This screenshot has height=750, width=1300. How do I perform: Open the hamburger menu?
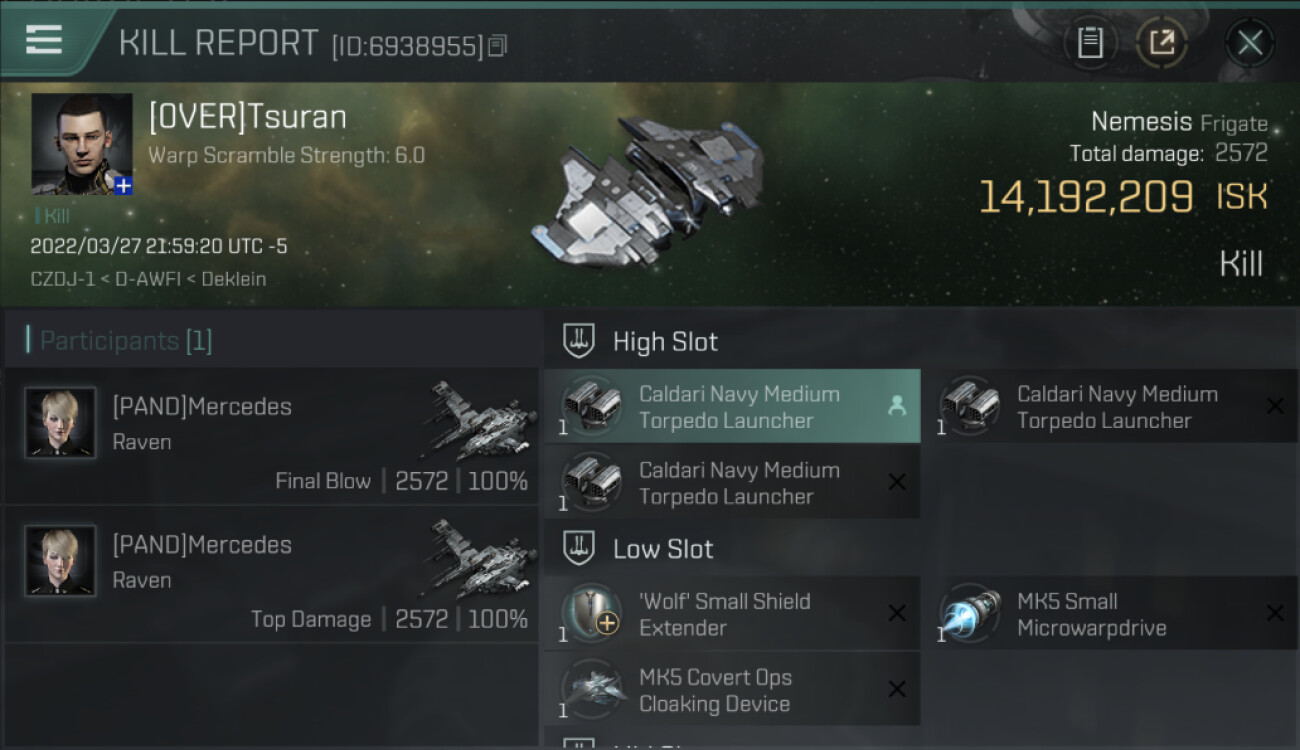point(44,41)
